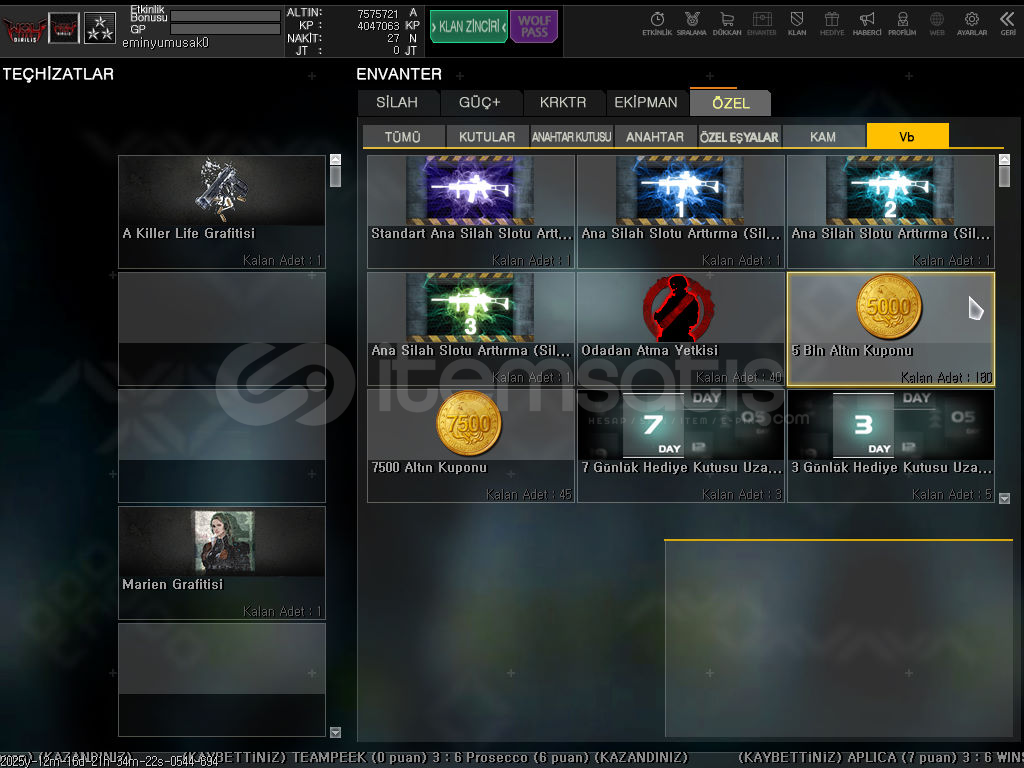Click equipment list scrollbar down arrow

[336, 732]
